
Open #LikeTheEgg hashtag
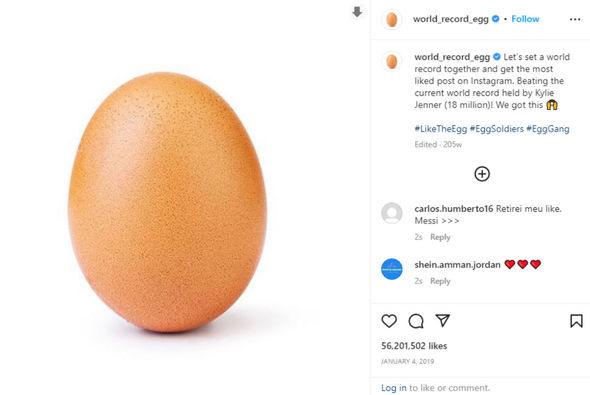441,129
